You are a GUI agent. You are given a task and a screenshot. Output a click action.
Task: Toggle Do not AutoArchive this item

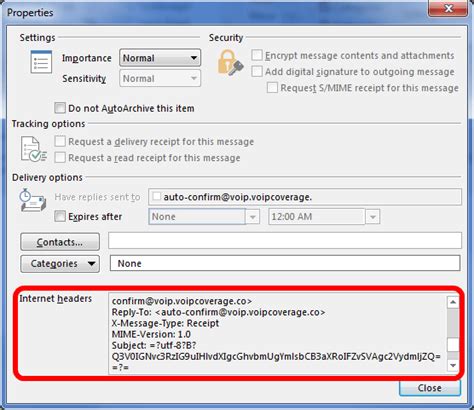tap(60, 108)
